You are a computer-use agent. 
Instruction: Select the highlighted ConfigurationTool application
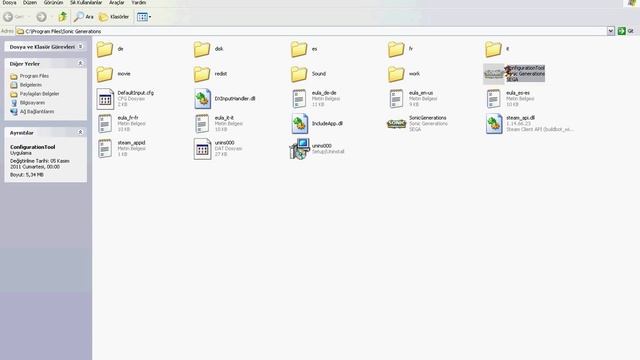tap(514, 74)
